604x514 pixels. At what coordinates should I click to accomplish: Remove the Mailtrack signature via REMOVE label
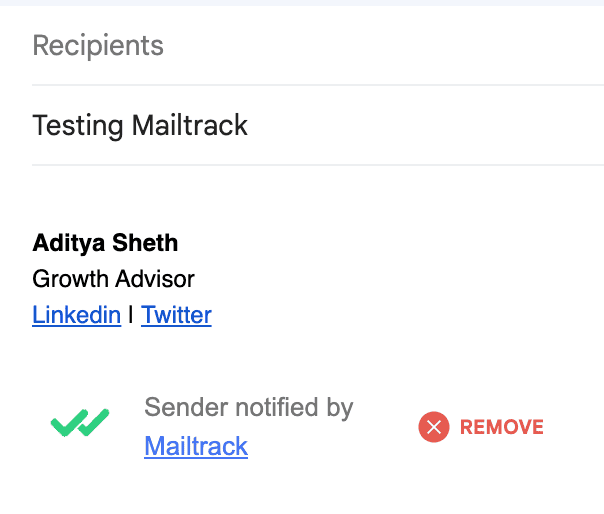point(502,427)
